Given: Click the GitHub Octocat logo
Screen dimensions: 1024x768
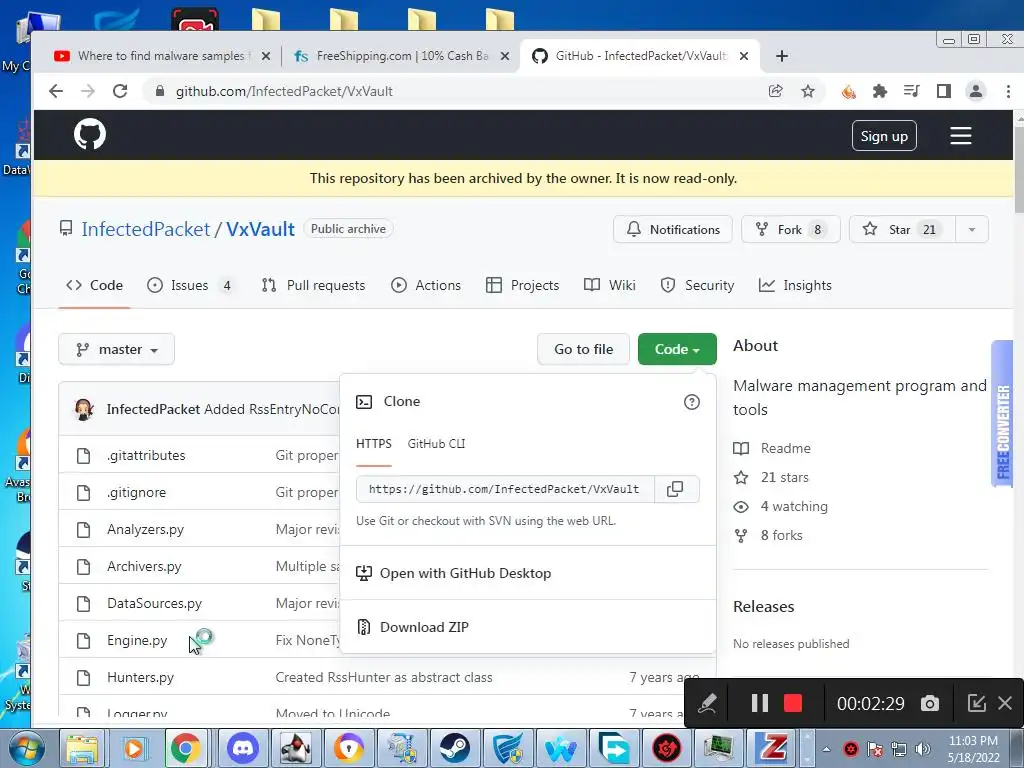Looking at the screenshot, I should point(89,135).
